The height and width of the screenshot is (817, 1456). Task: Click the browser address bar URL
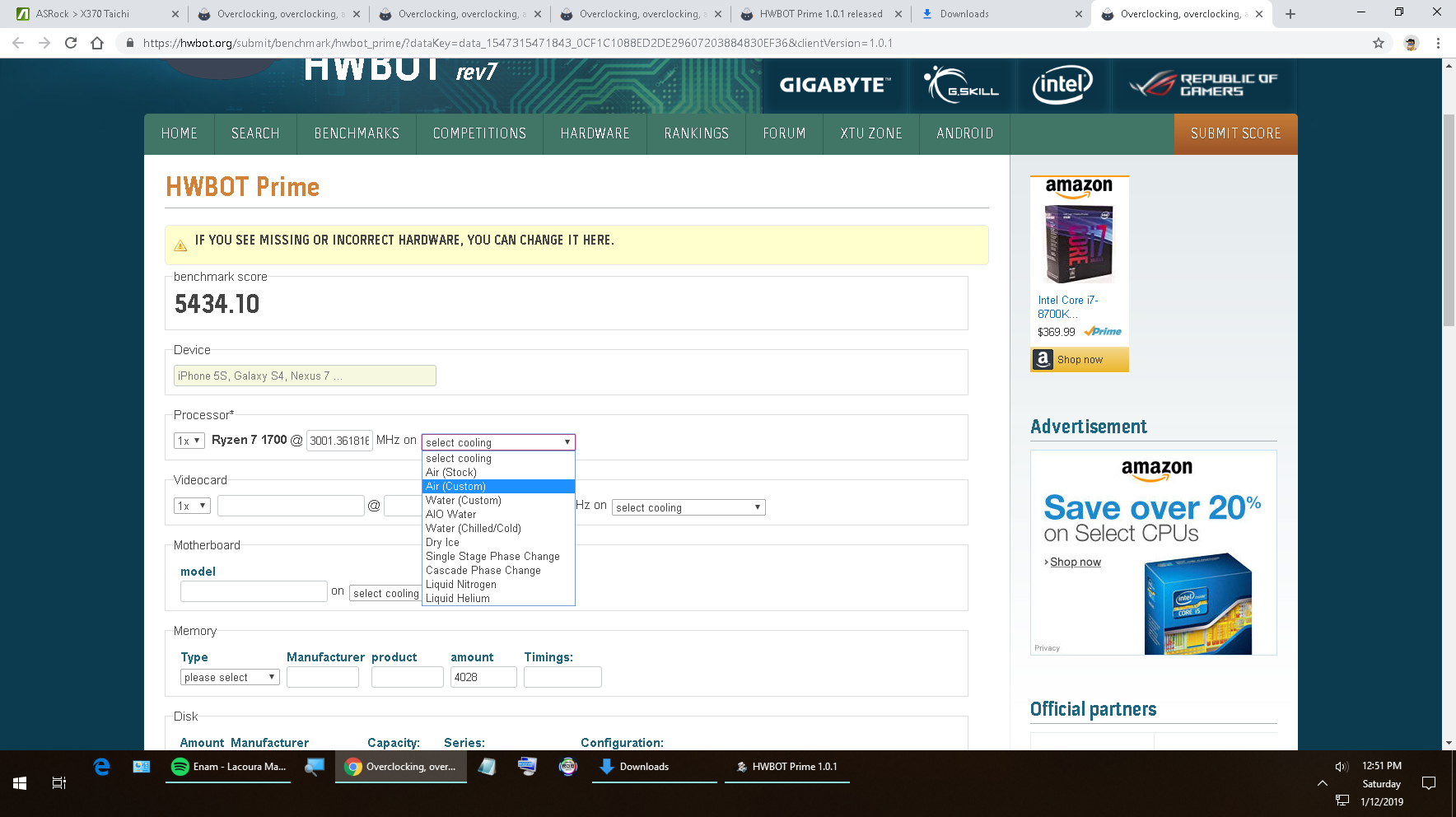coord(517,43)
